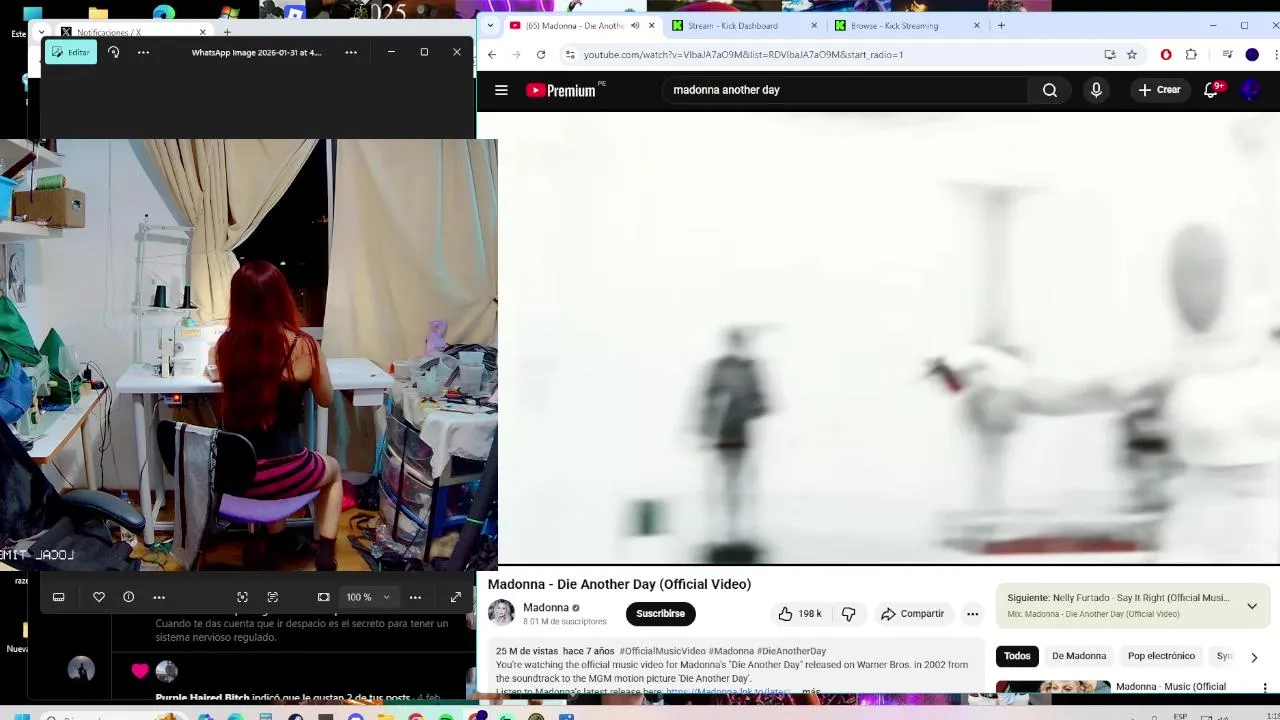
Task: Open media controls icon in Chrome toolbar
Action: [x=1227, y=55]
